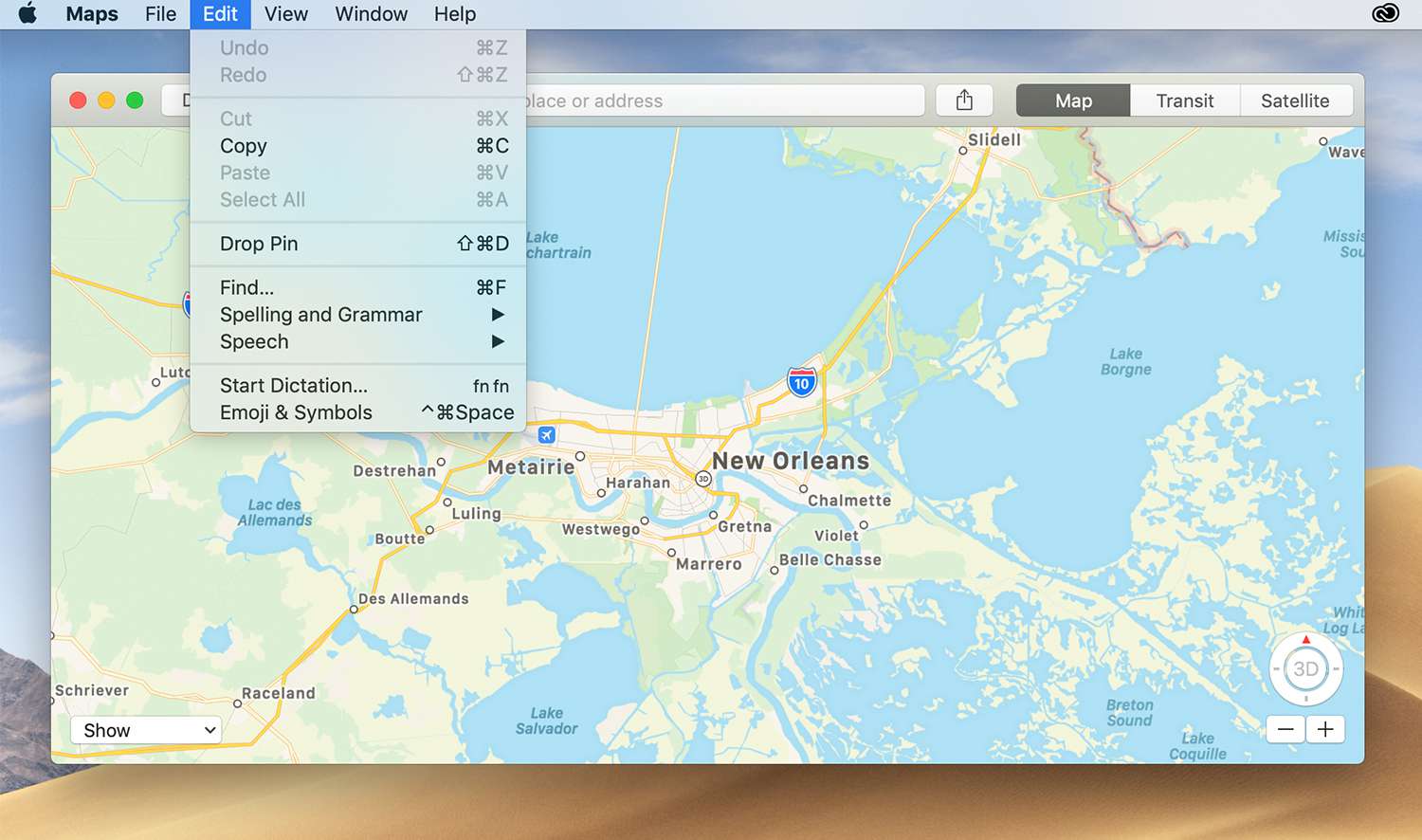Switch to Map view
The image size is (1422, 840).
pyautogui.click(x=1073, y=100)
